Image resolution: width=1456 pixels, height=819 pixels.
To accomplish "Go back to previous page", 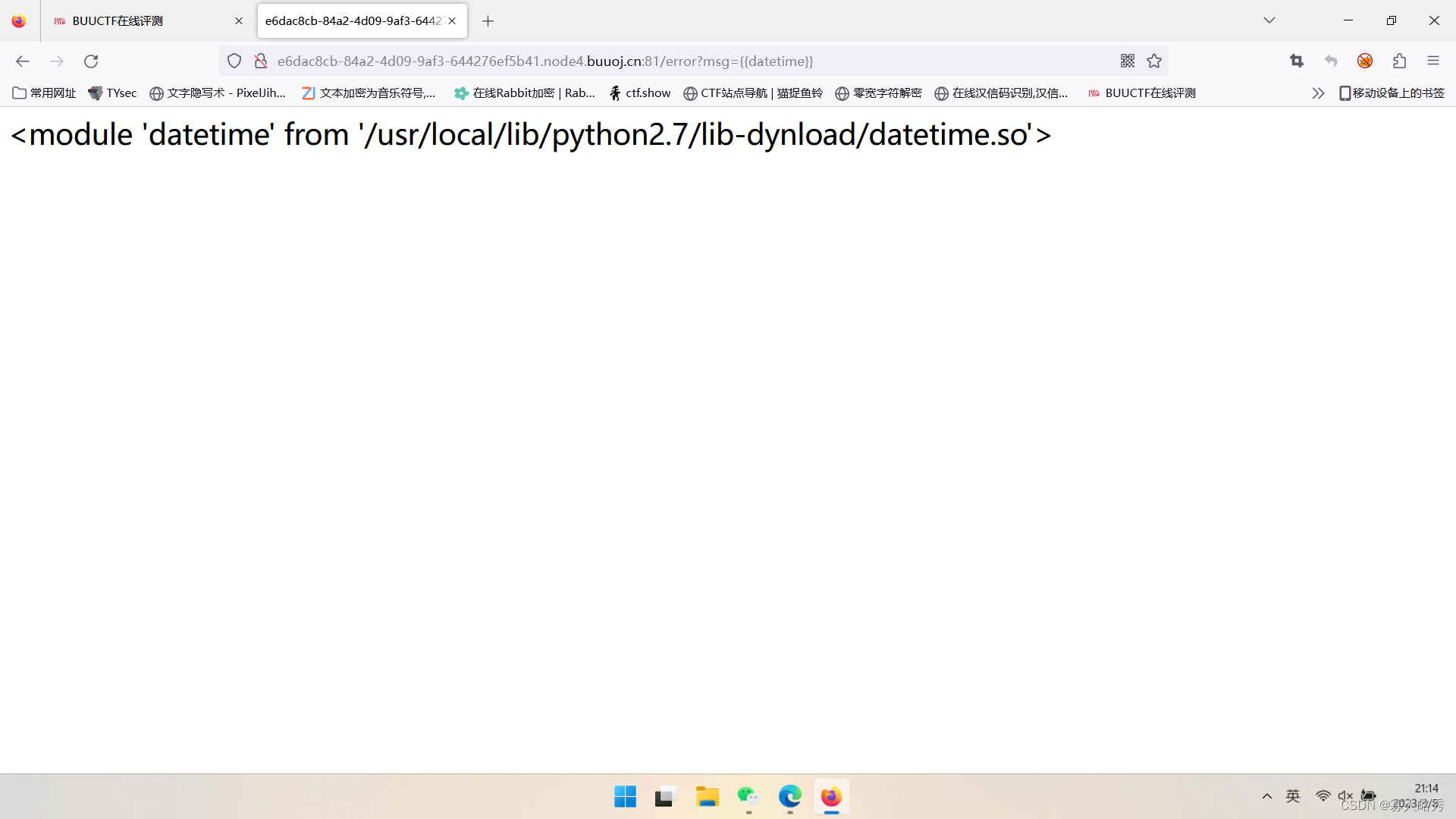I will coord(23,61).
